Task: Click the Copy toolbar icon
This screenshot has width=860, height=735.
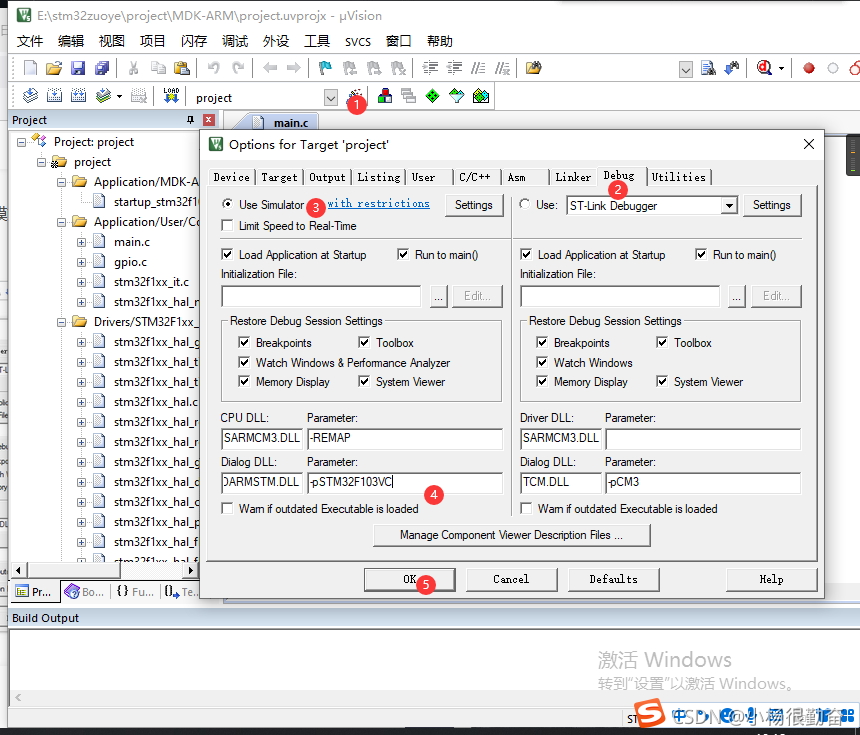Action: (158, 68)
